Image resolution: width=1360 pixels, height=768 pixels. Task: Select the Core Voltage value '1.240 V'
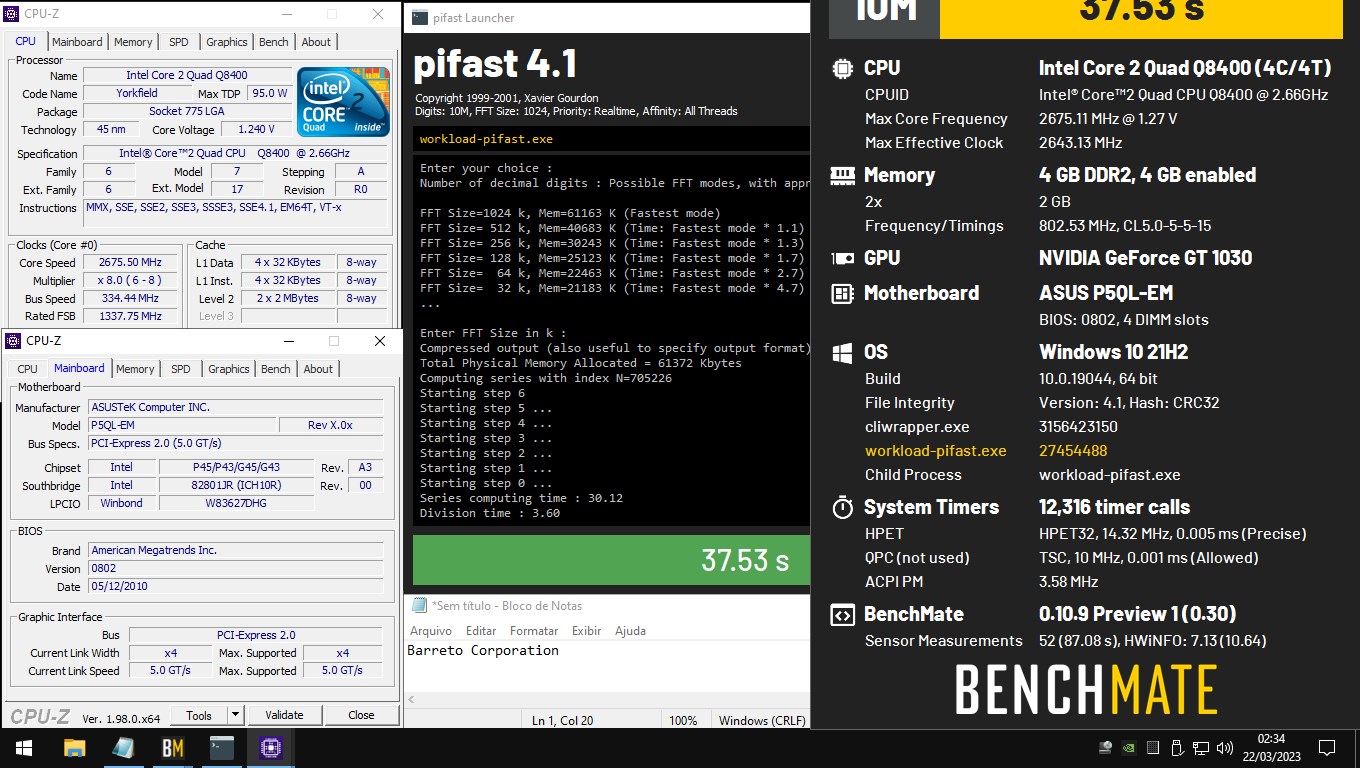(256, 130)
